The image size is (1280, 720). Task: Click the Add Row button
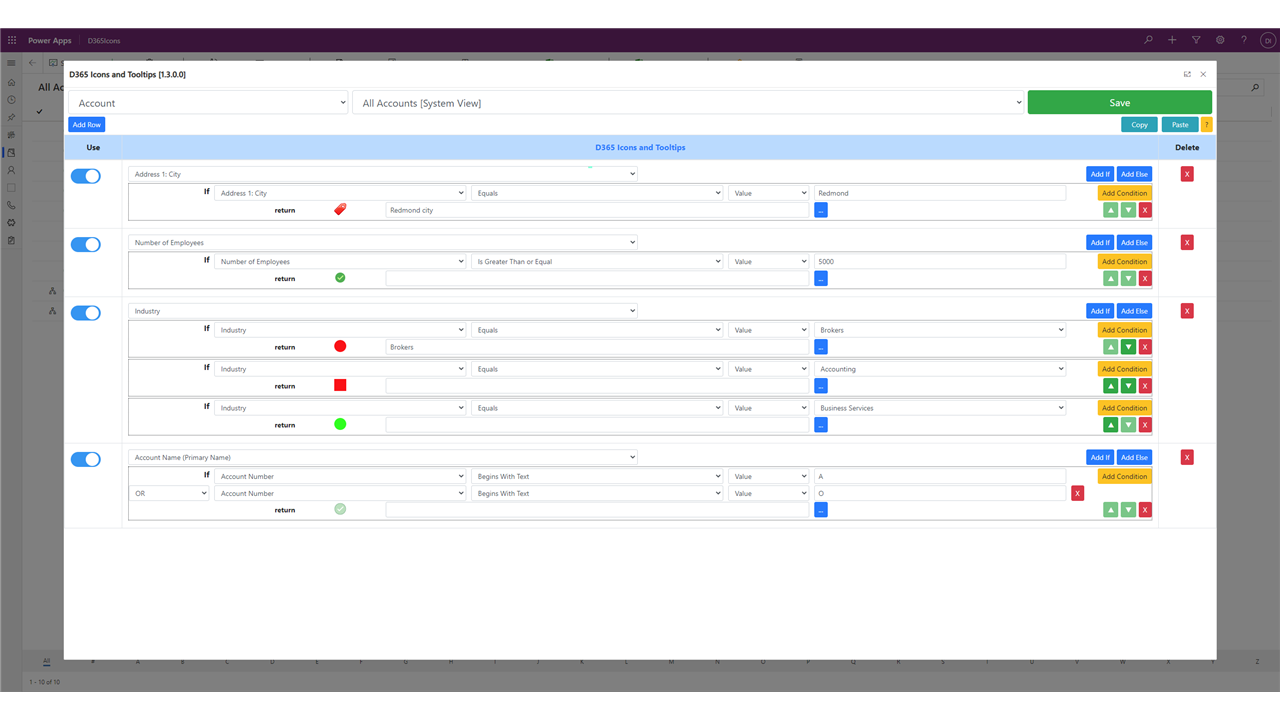click(87, 125)
